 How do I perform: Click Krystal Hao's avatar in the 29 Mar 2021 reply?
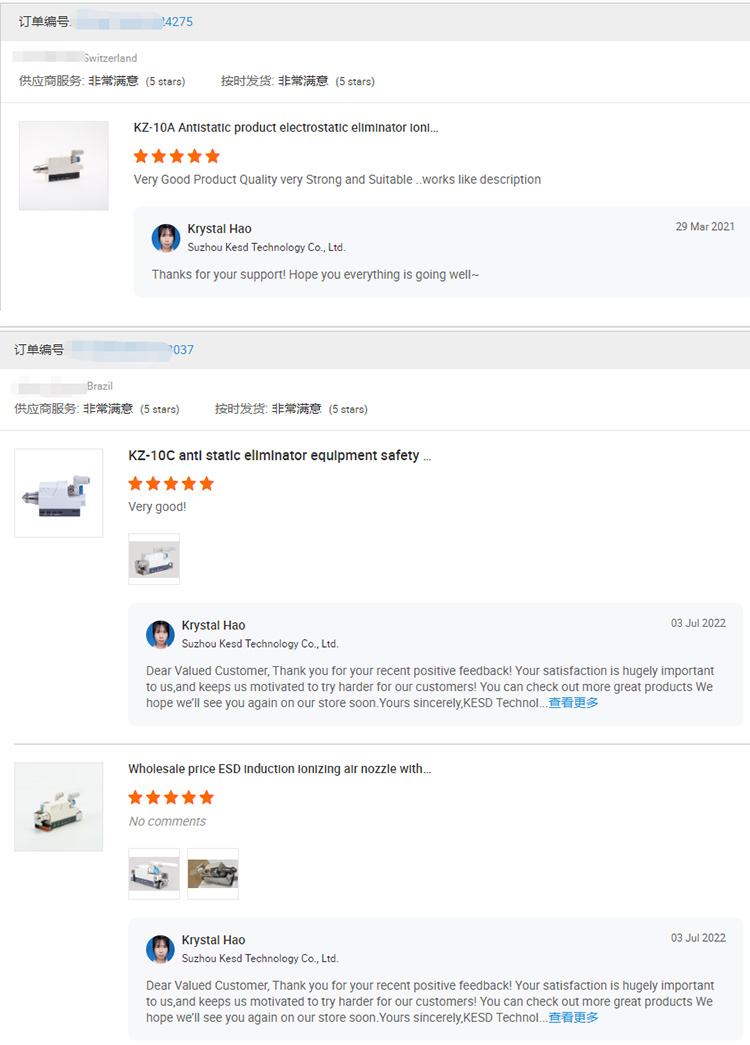click(166, 238)
